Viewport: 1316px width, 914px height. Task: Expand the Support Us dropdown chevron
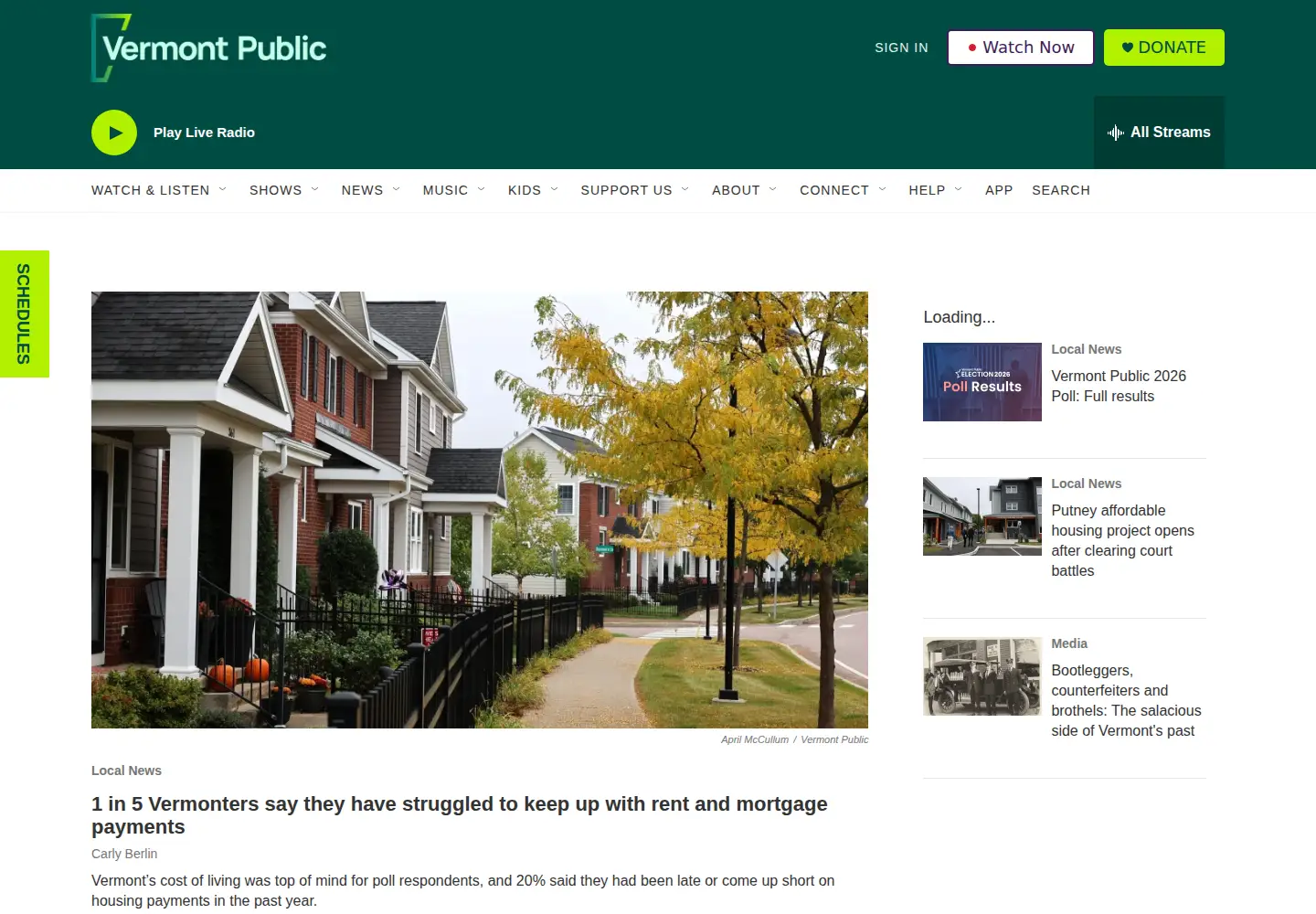click(x=685, y=189)
